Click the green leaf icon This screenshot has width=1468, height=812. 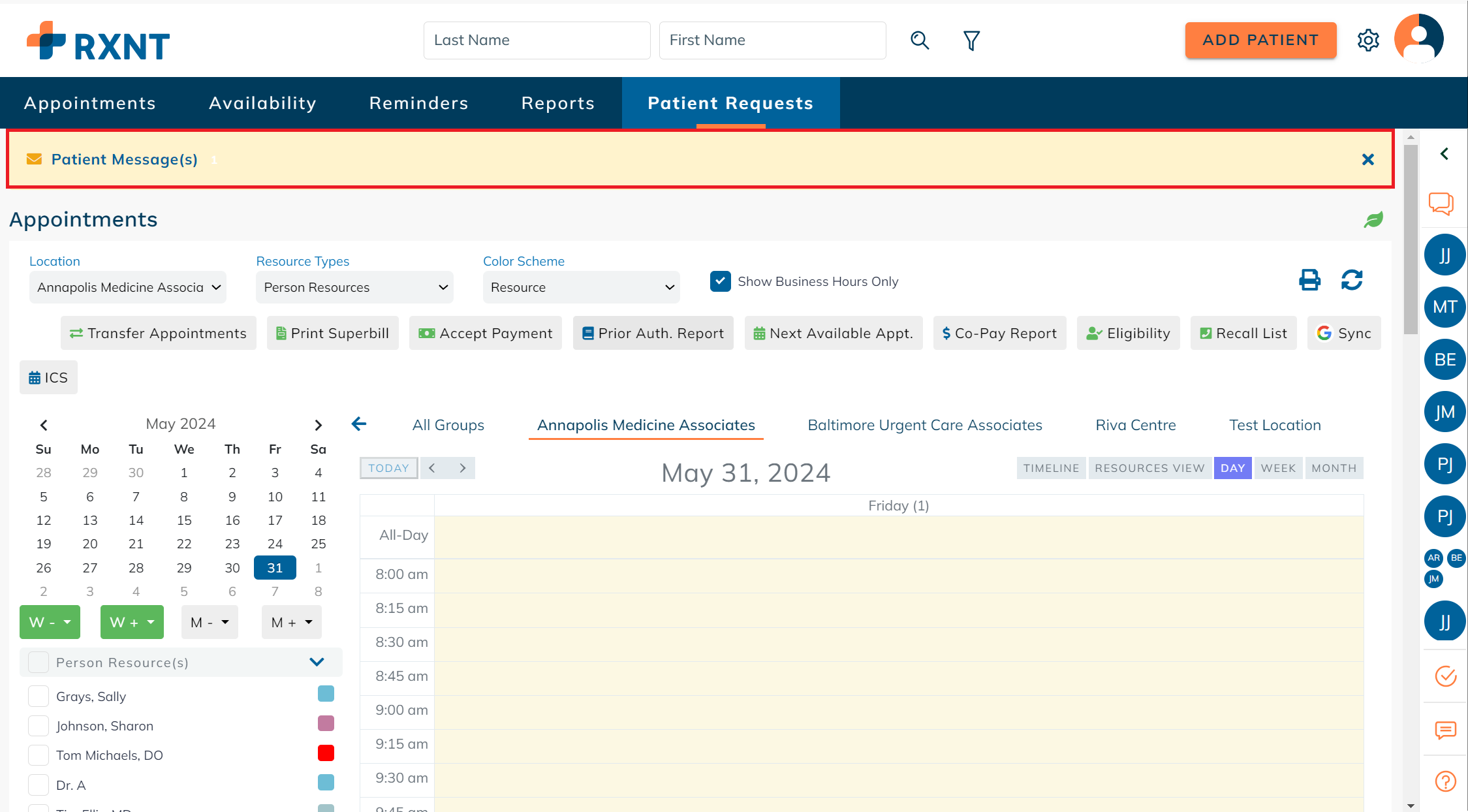pos(1373,220)
